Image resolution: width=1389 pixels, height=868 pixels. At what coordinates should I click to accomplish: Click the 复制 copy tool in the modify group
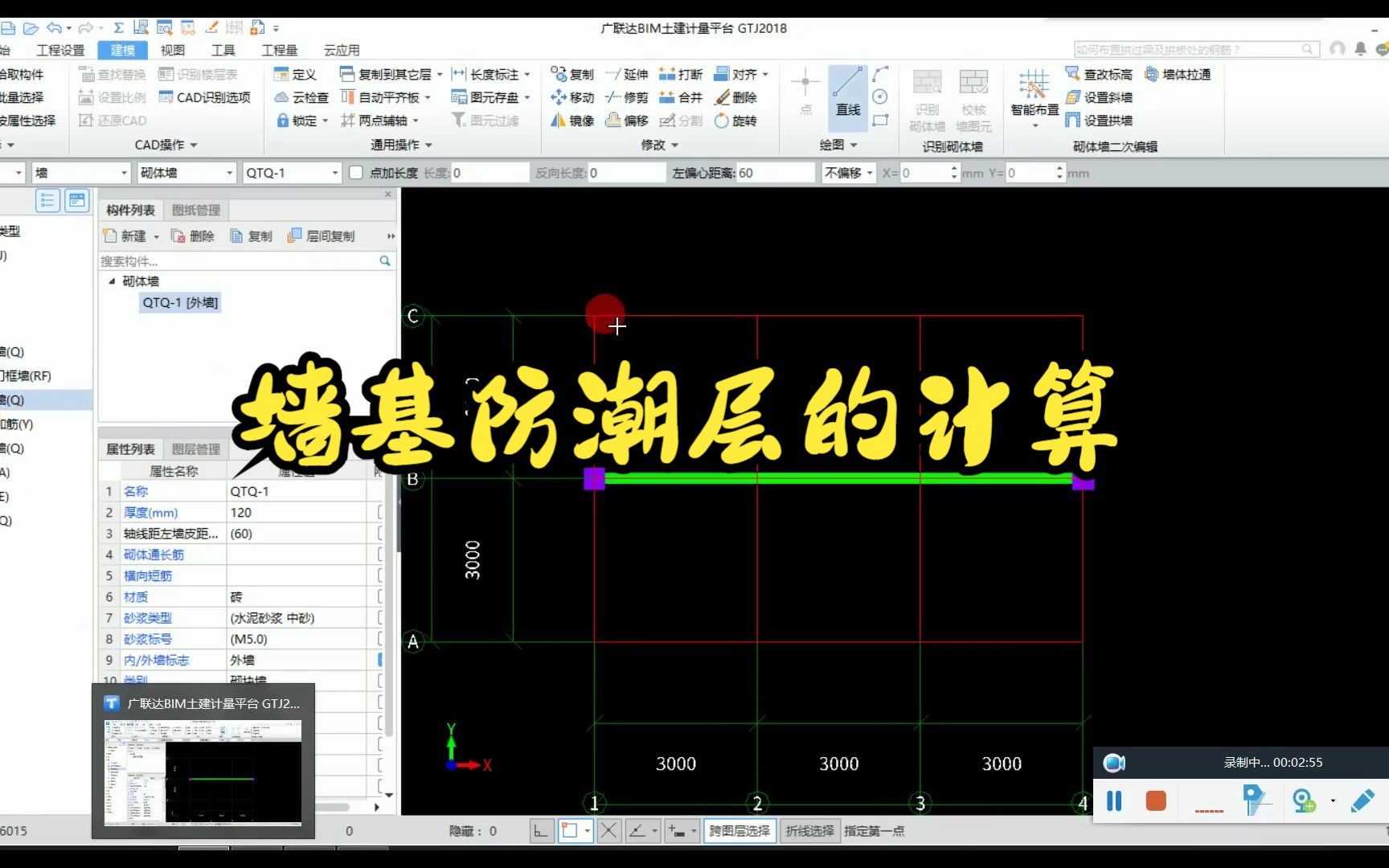572,74
